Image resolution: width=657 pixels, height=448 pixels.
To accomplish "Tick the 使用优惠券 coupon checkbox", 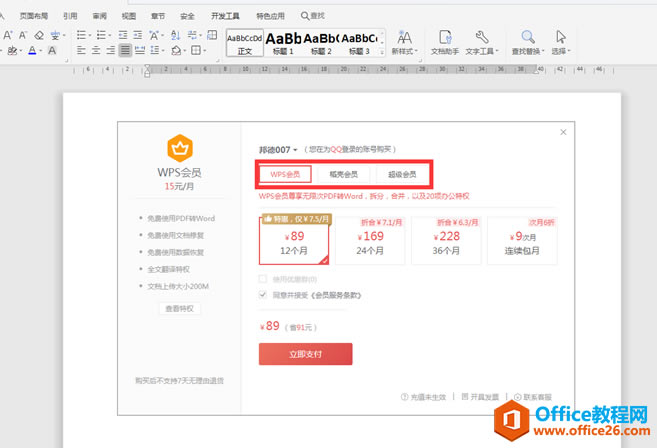I will [263, 279].
